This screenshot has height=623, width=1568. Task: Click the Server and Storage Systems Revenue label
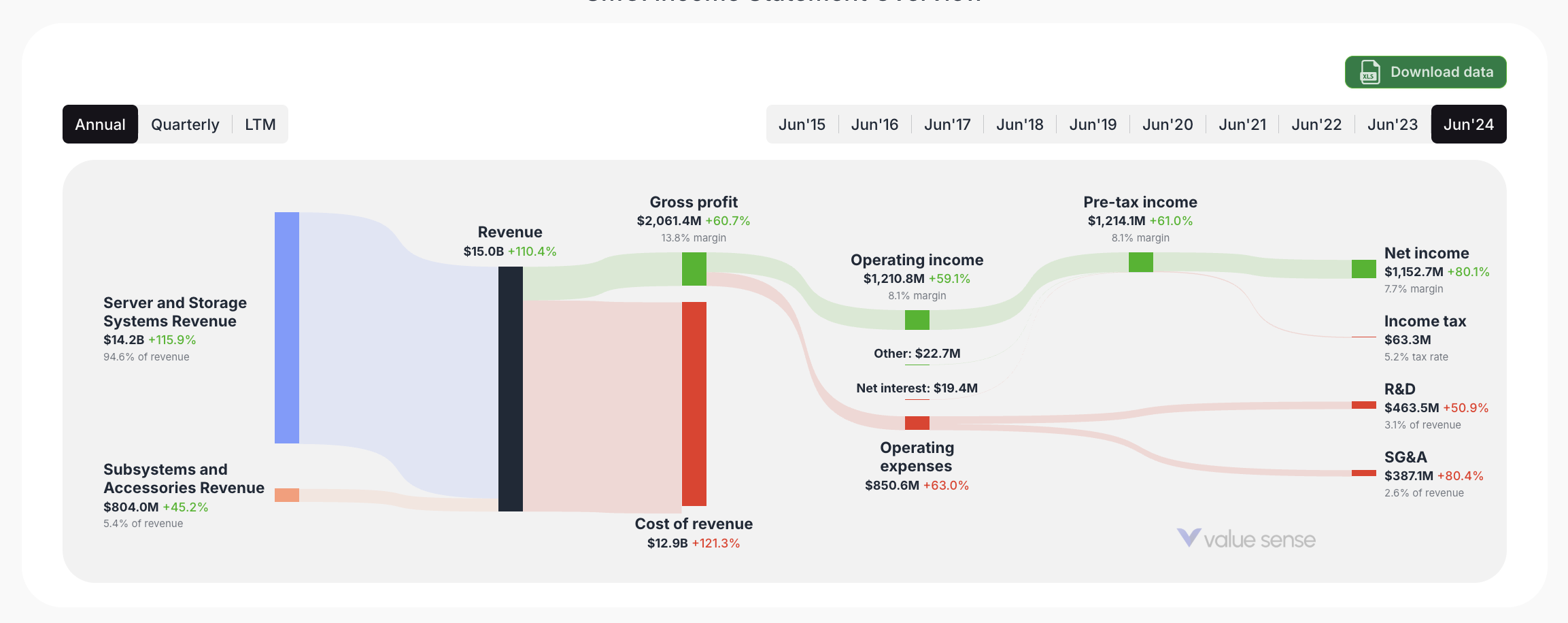pyautogui.click(x=175, y=312)
